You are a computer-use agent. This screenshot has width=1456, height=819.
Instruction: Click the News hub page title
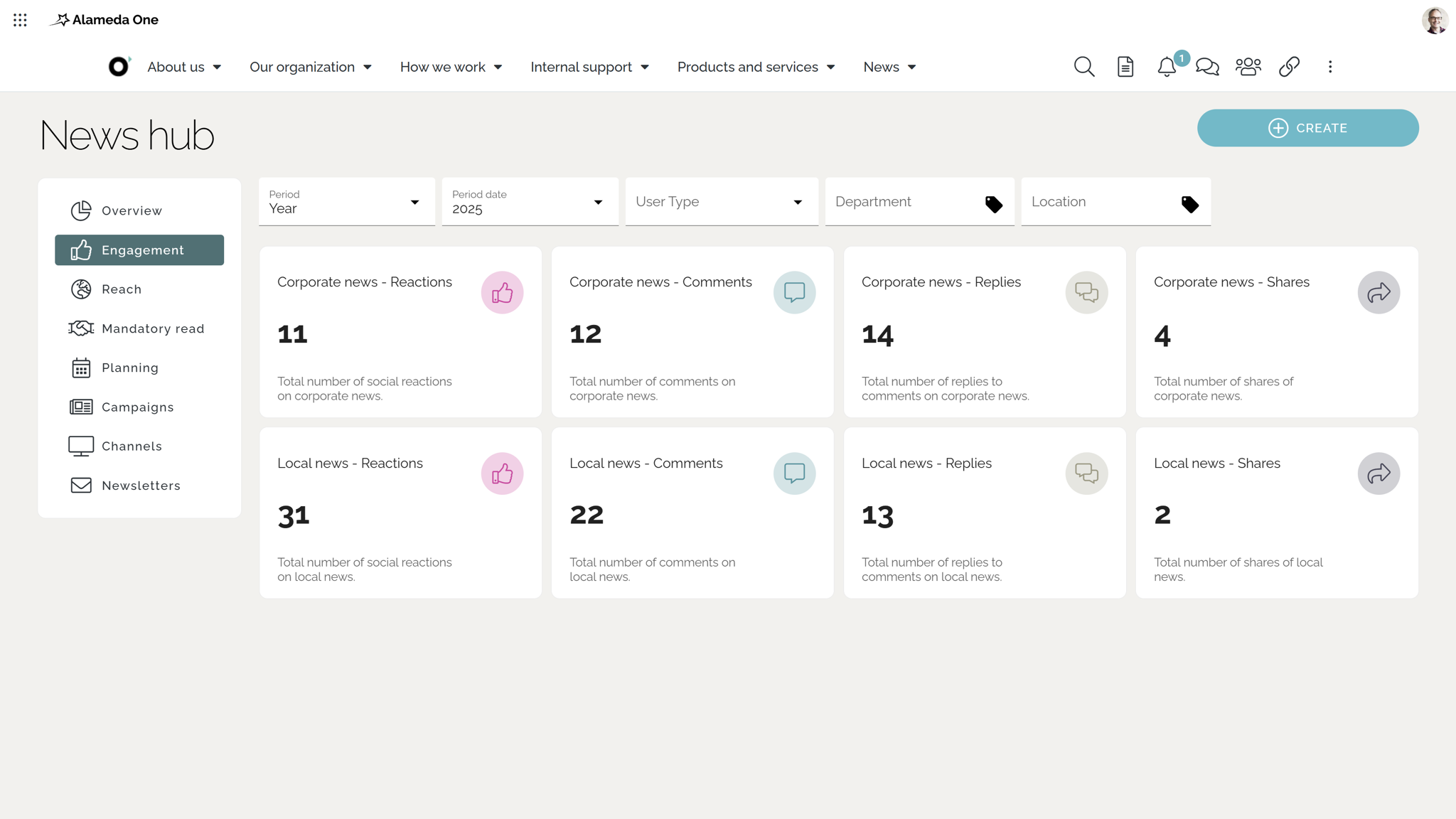tap(127, 135)
